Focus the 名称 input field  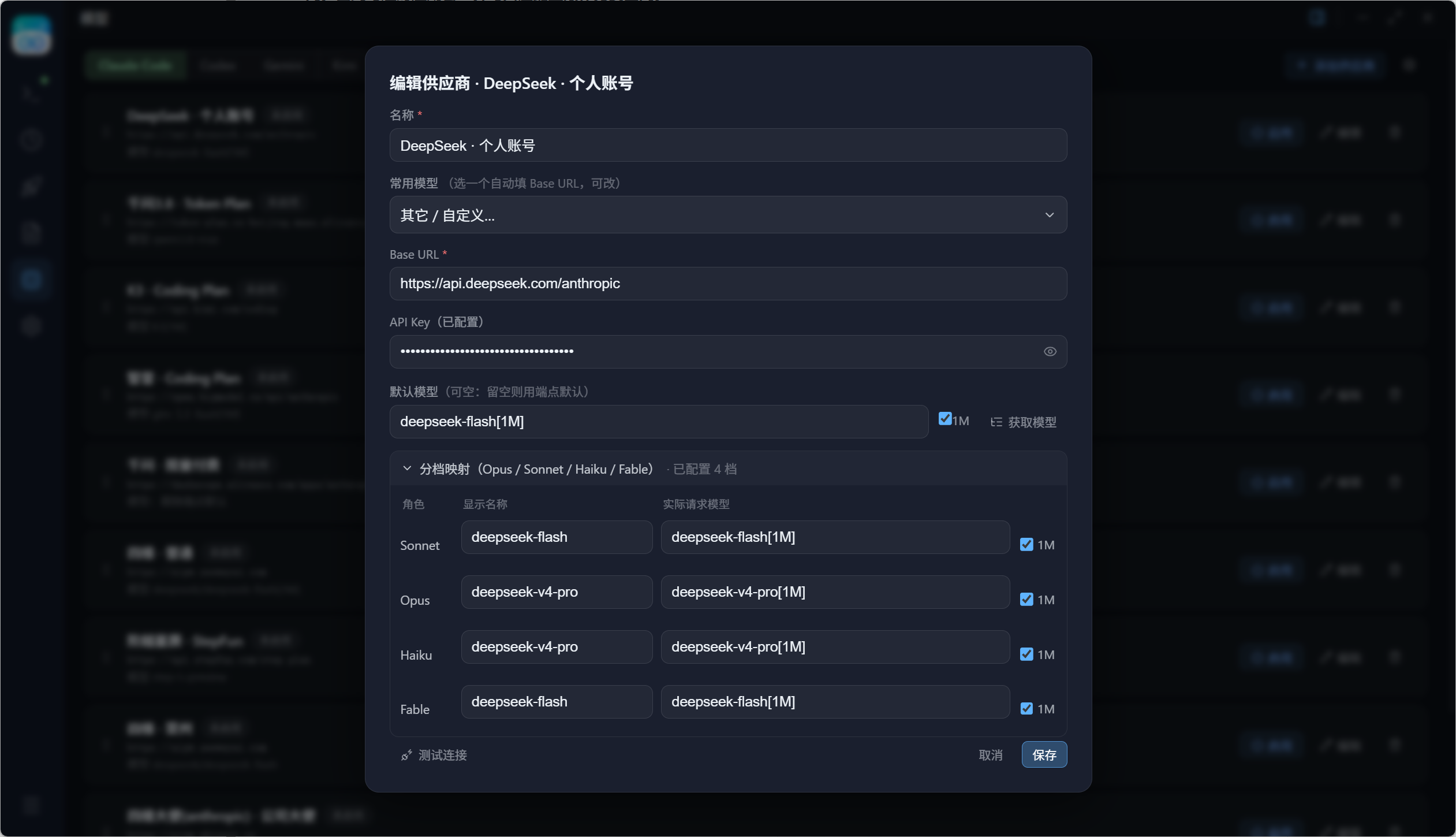[728, 145]
